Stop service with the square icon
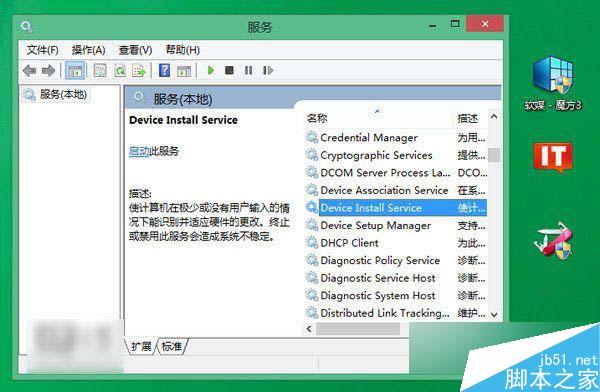Viewport: 600px width, 392px height. pos(229,70)
